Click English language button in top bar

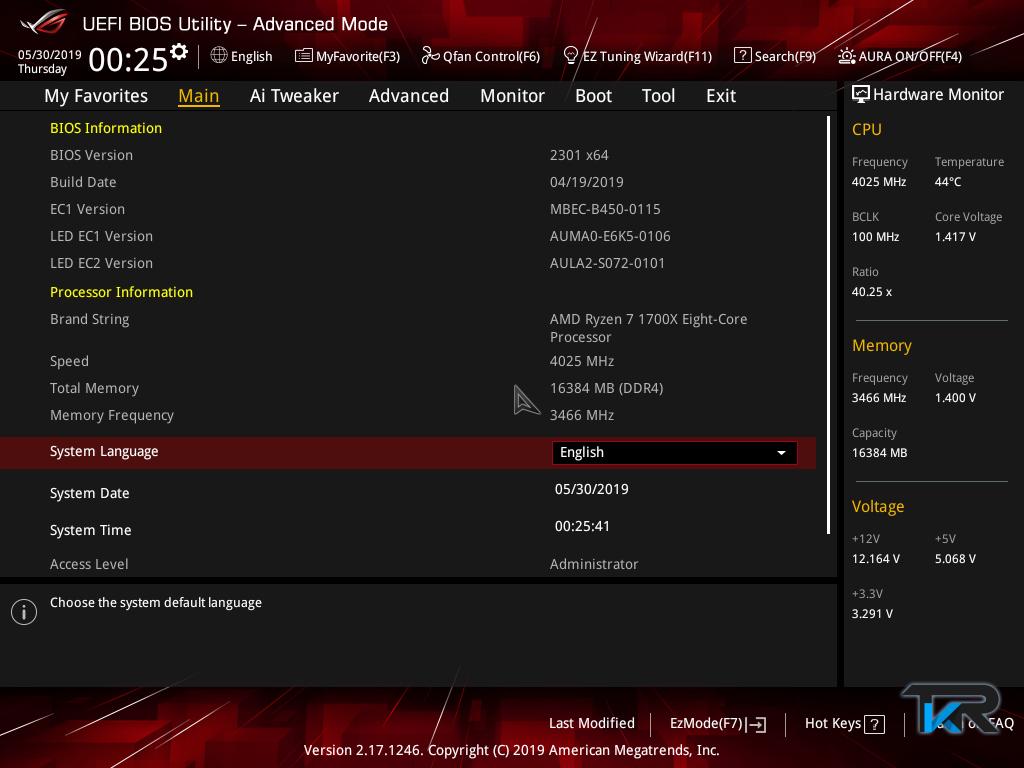point(242,56)
